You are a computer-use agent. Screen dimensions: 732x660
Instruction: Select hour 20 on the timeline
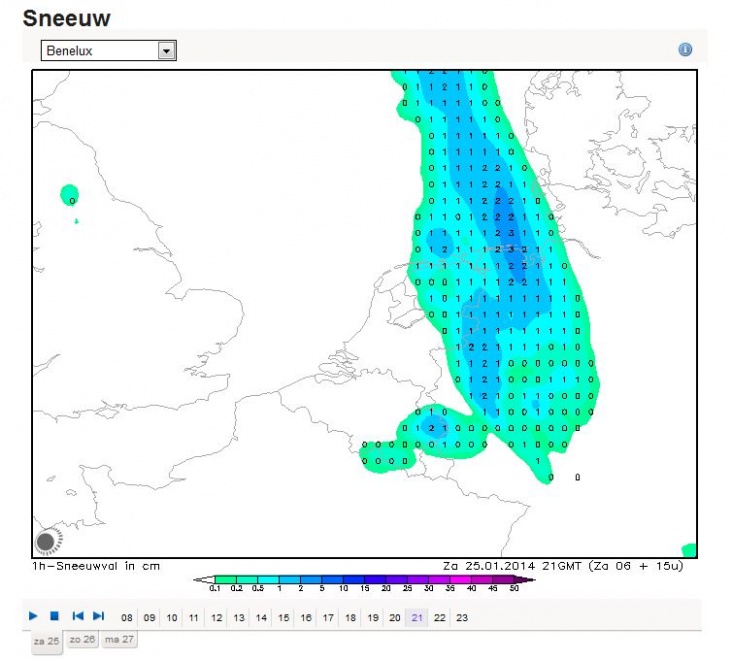coord(395,618)
